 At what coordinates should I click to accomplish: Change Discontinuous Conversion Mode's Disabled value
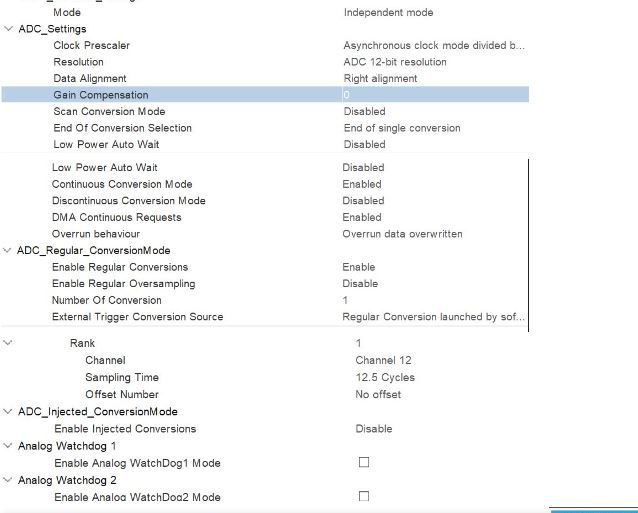pos(363,201)
